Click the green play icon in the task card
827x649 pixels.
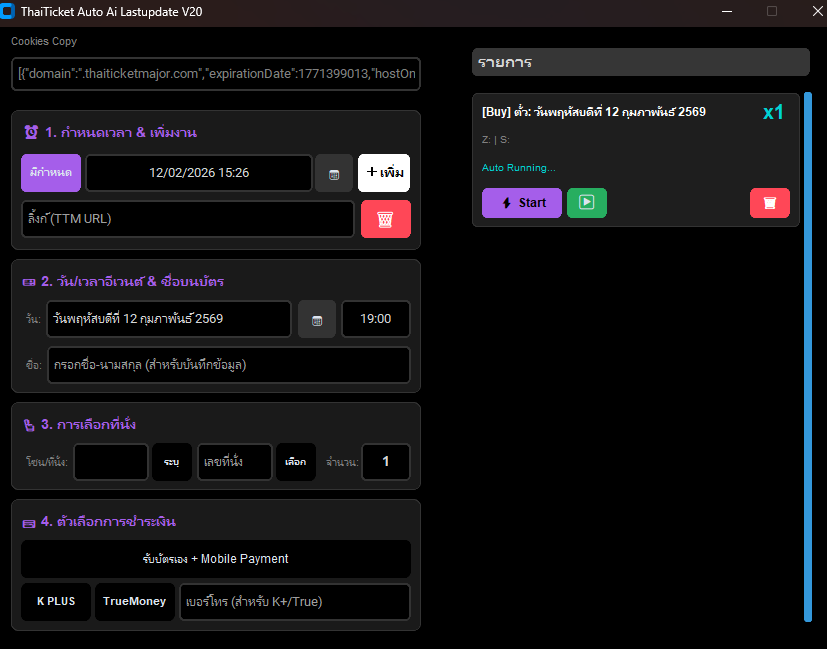pyautogui.click(x=587, y=202)
